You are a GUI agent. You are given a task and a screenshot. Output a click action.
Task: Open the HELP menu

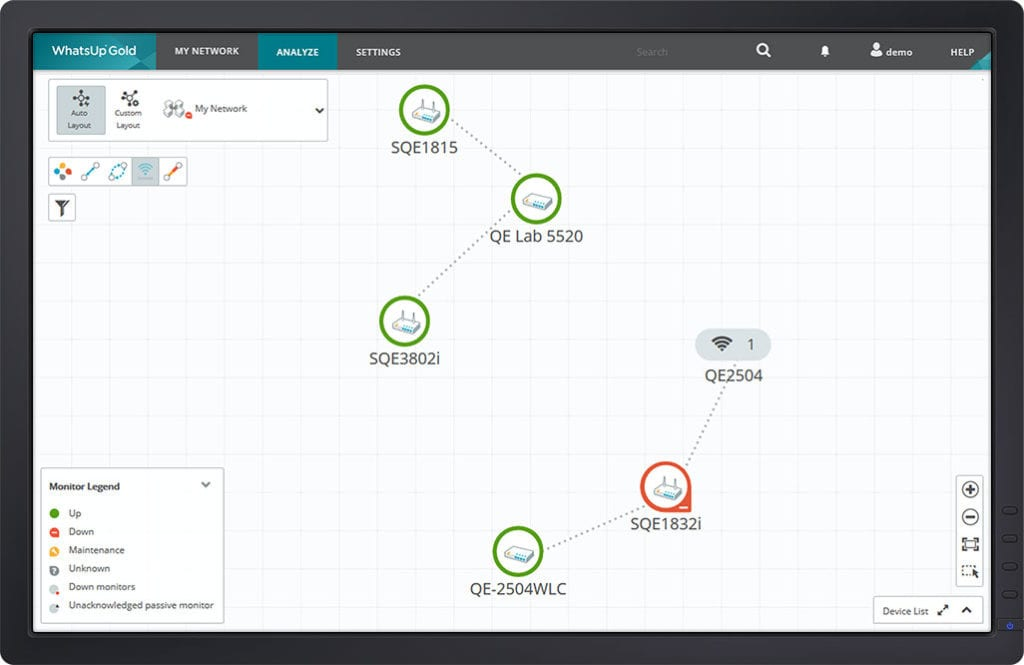962,52
